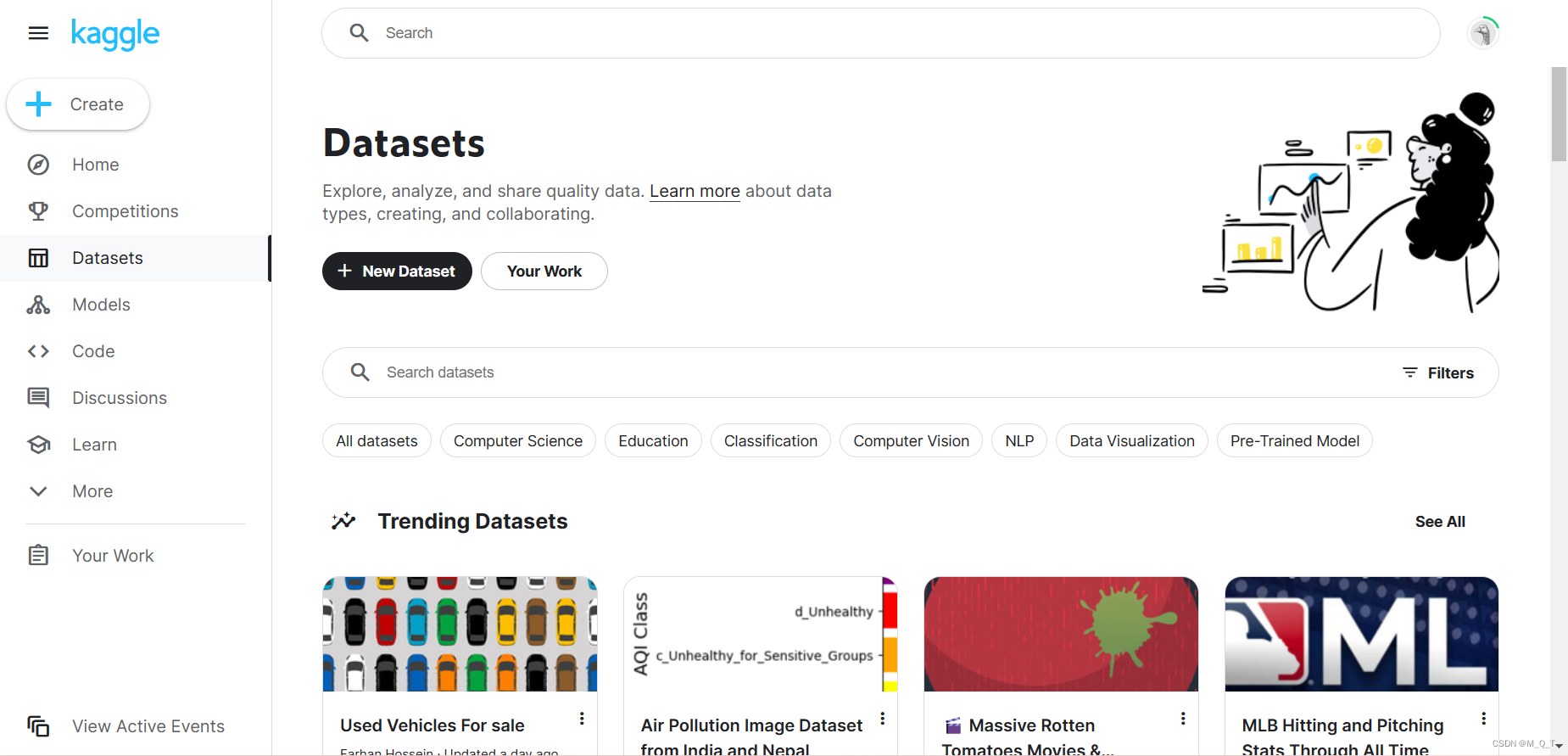
Task: Open options for MLB Hitting and Pitching
Action: (1483, 719)
